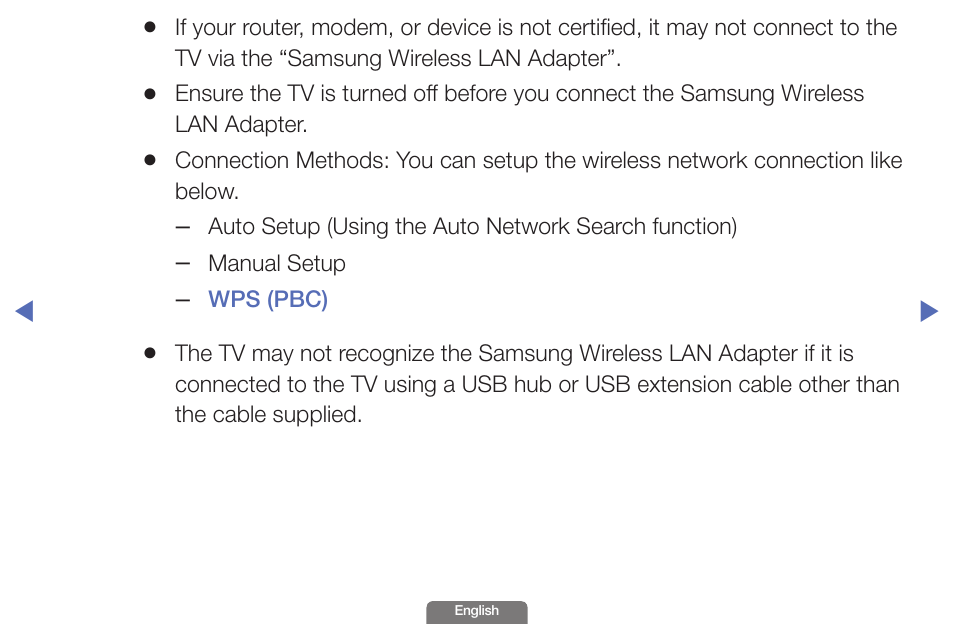
Task: Click bullet point beside 'Ensure the TV'
Action: [x=150, y=94]
